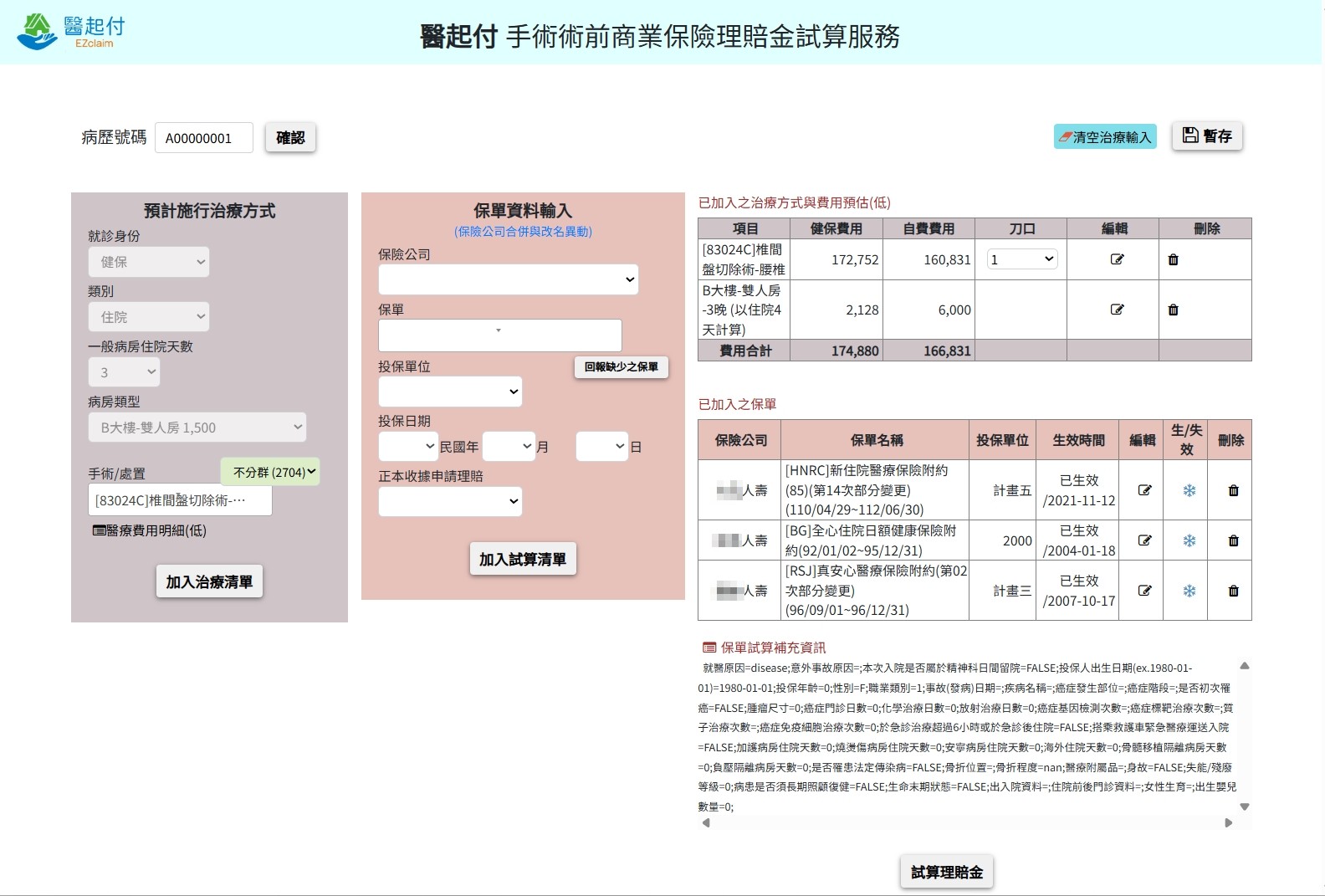Open the 刀口 dropdown showing 1
The width and height of the screenshot is (1325, 896).
(x=1022, y=259)
